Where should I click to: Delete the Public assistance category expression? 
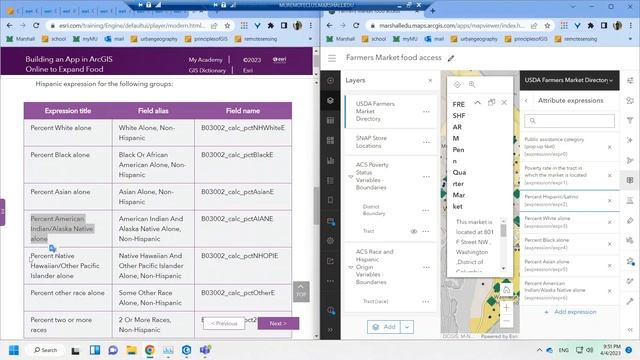[x=610, y=147]
